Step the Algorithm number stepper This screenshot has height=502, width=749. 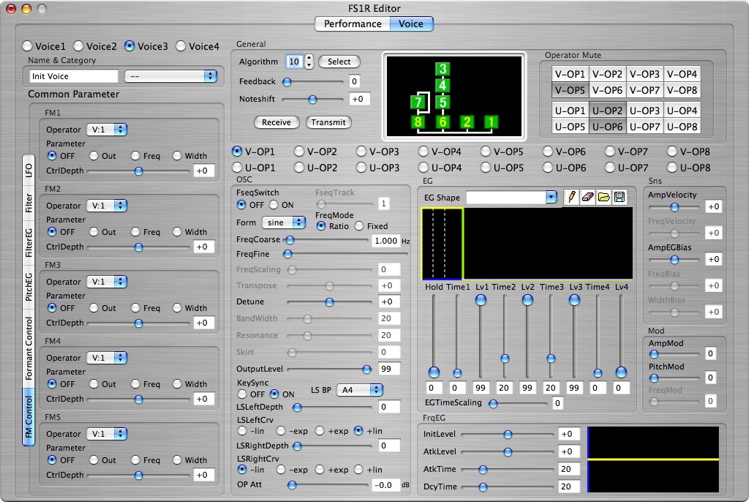[309, 62]
